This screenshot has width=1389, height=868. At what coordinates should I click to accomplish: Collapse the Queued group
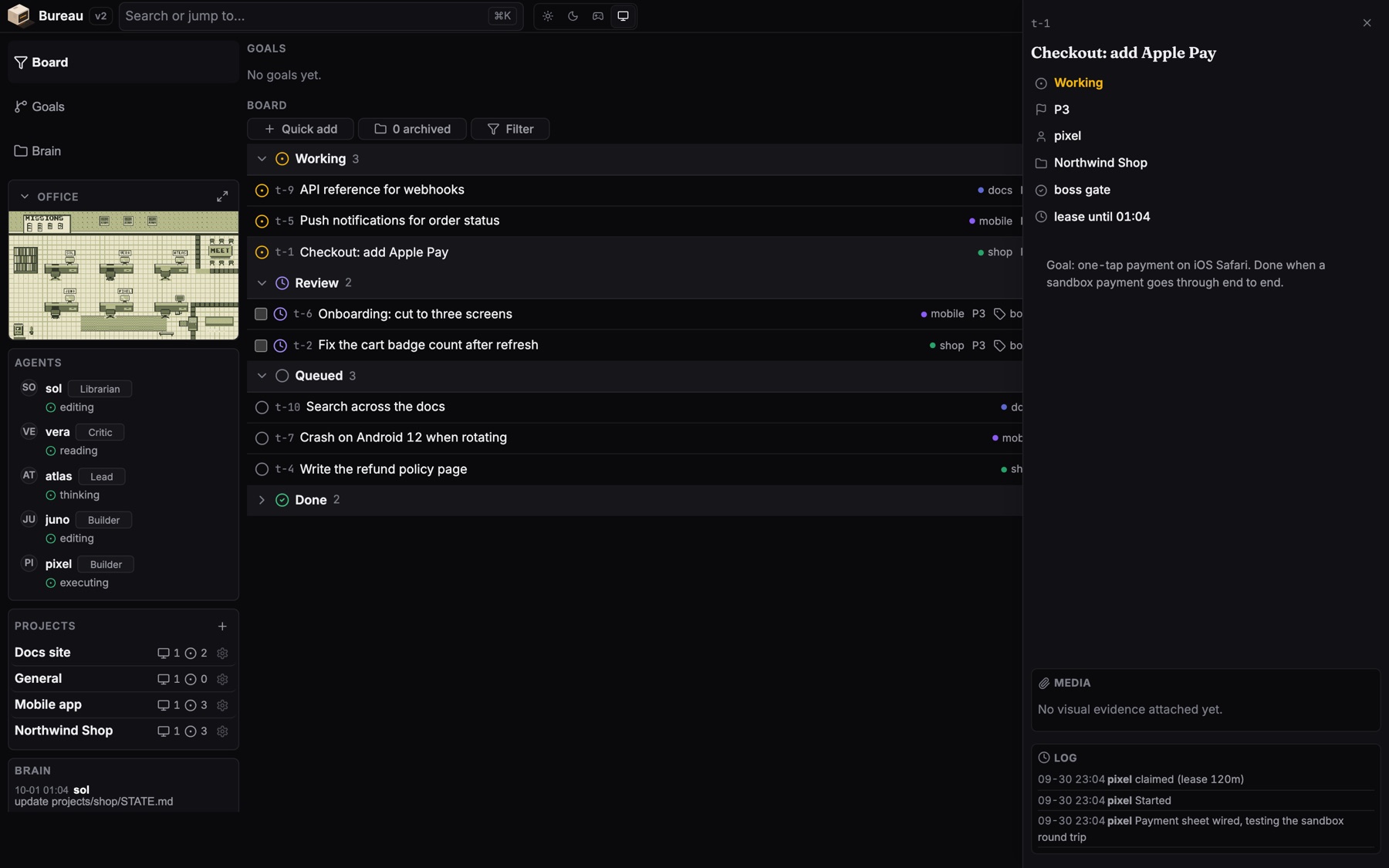262,376
